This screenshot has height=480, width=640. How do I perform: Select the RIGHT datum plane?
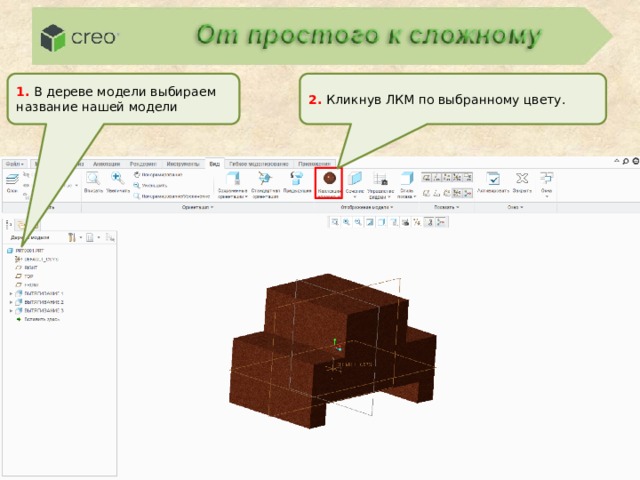pyautogui.click(x=27, y=268)
